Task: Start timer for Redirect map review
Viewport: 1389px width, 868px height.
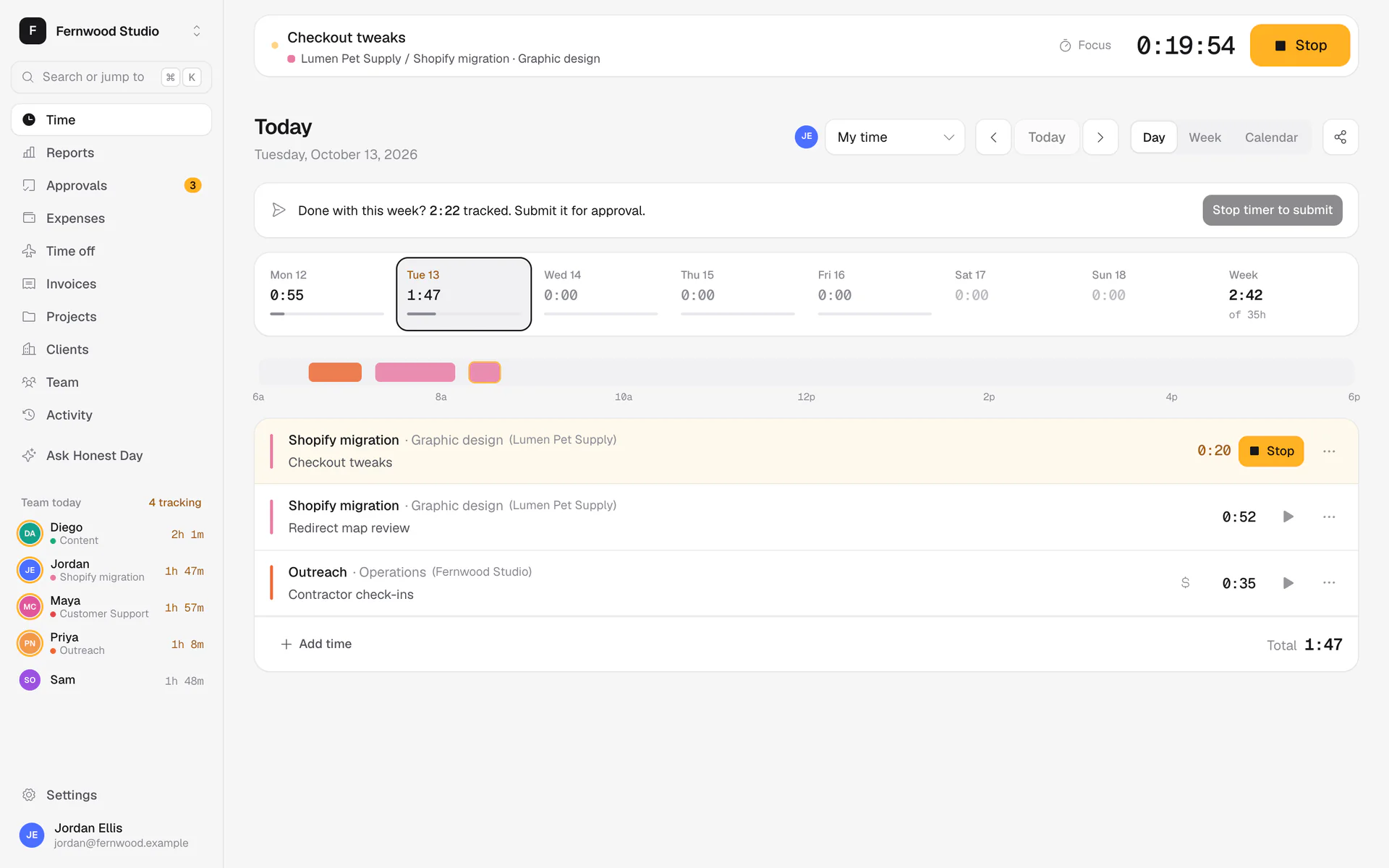Action: point(1288,517)
